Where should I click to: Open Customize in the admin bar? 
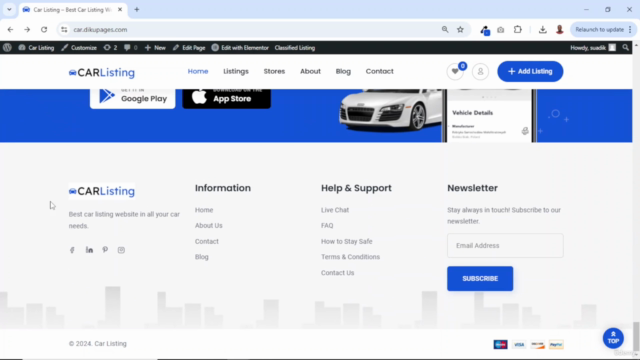[79, 48]
